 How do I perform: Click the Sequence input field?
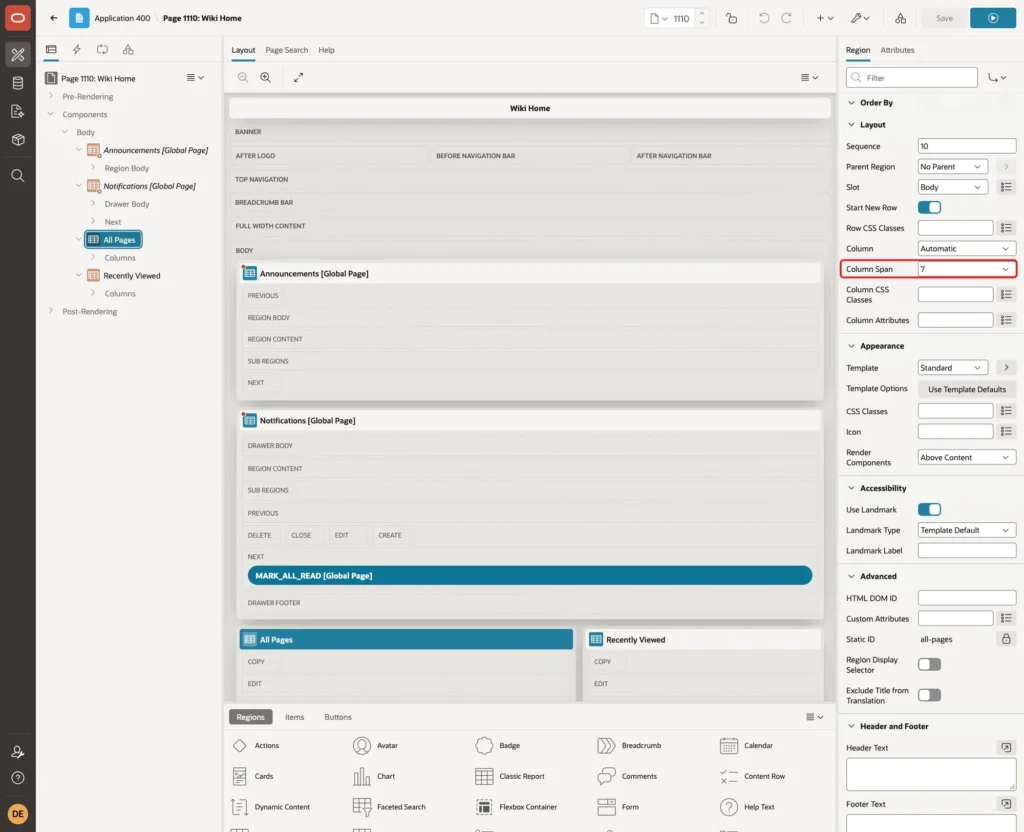coord(967,146)
